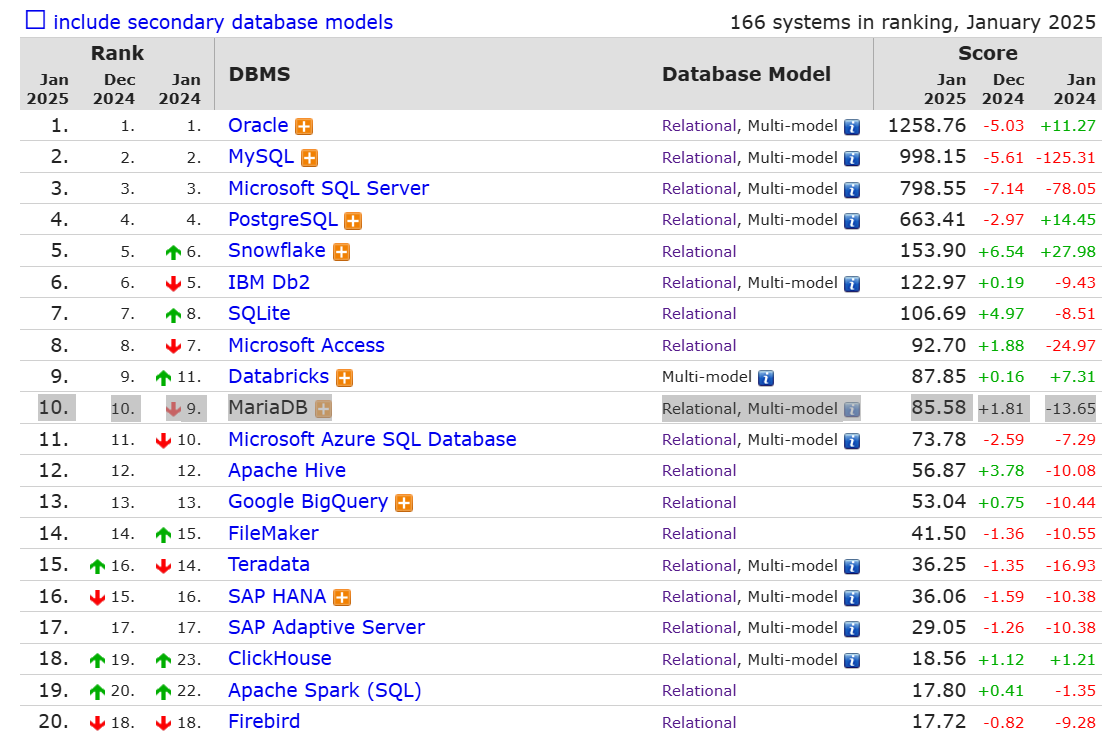Open the SAP Adaptive Server link
Viewport: 1115px width, 736px height.
pos(326,627)
